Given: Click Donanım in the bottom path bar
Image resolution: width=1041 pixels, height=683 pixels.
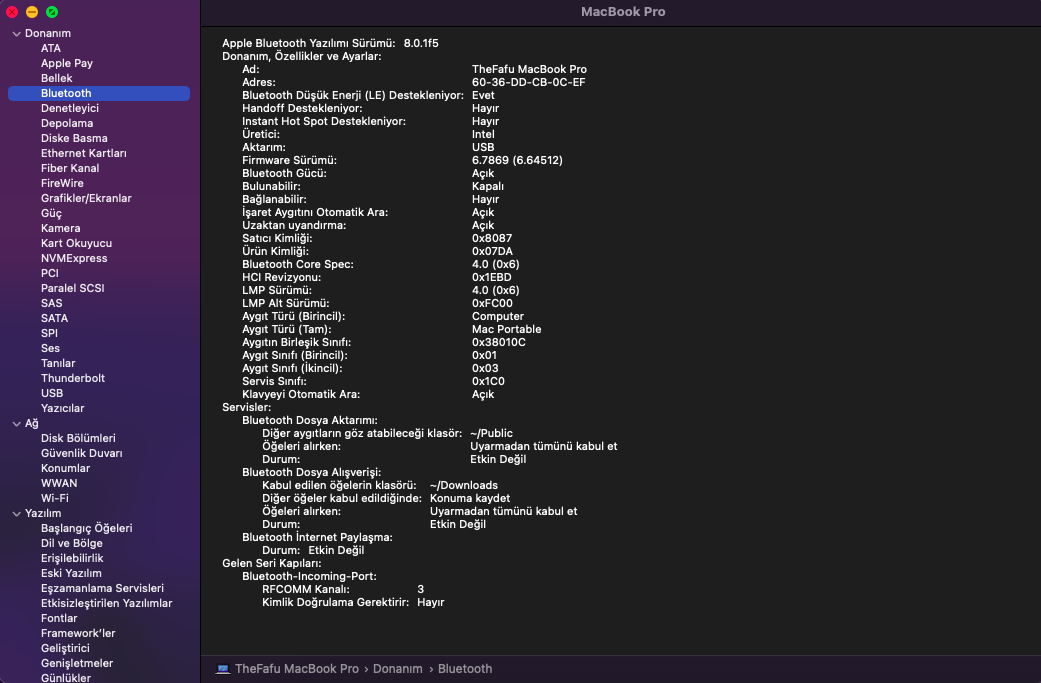Looking at the screenshot, I should pyautogui.click(x=397, y=669).
